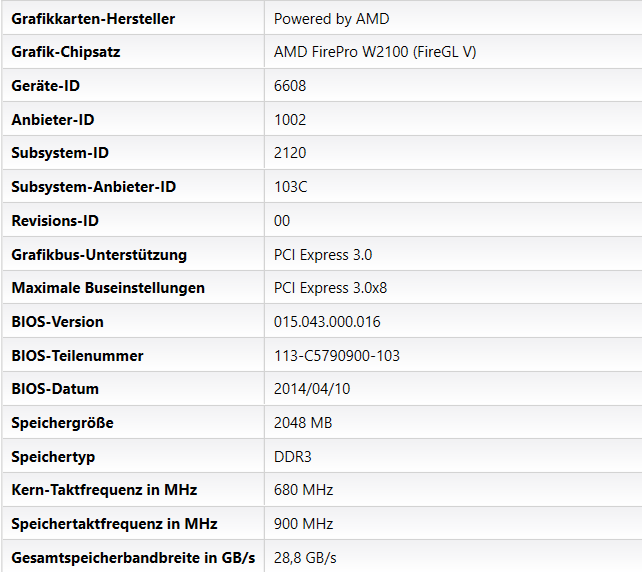Select the 'PCI Express 3.0x8' value
Screen dimensions: 642x572
[330, 288]
